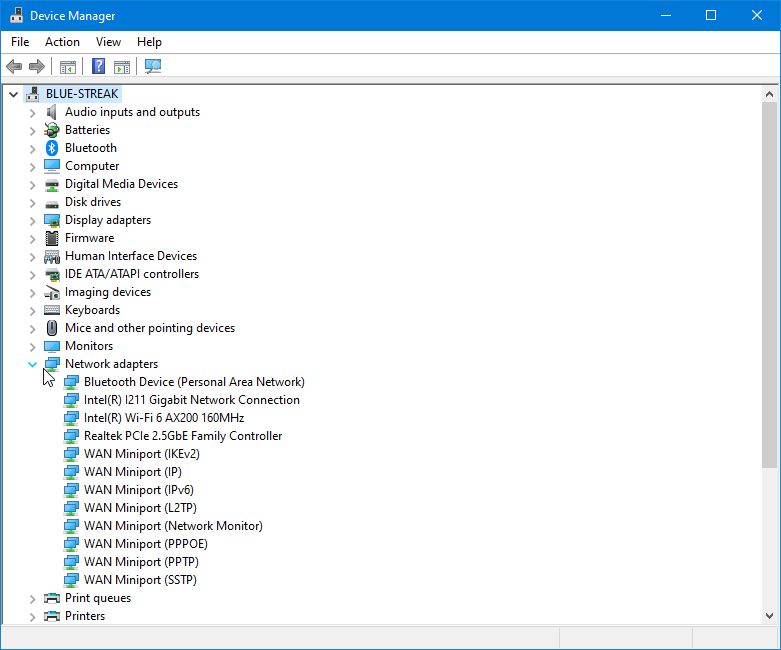Viewport: 781px width, 650px height.
Task: Click the Keyboards icon
Action: pos(52,310)
